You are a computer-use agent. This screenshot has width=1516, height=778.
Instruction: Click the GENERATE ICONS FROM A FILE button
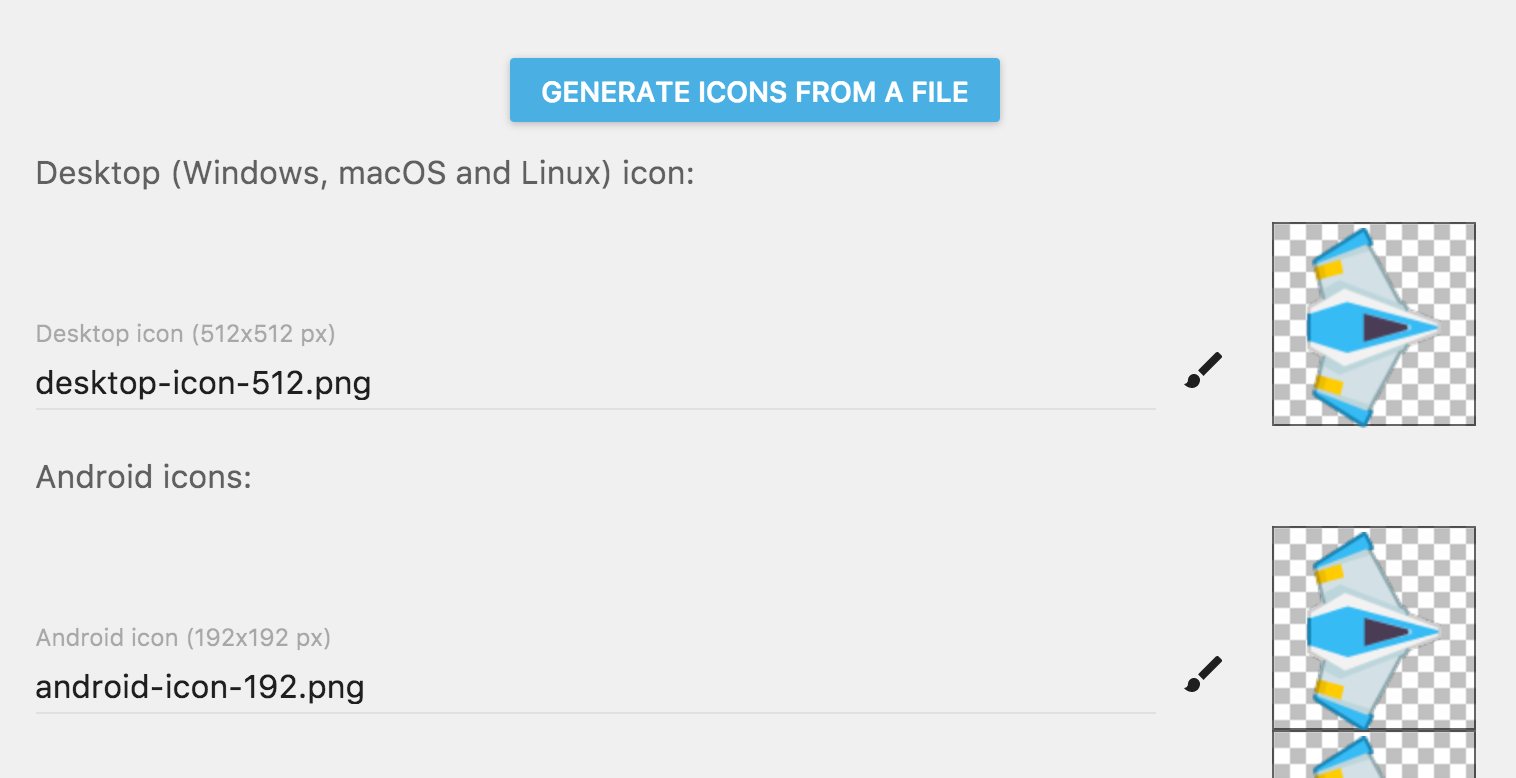point(755,90)
